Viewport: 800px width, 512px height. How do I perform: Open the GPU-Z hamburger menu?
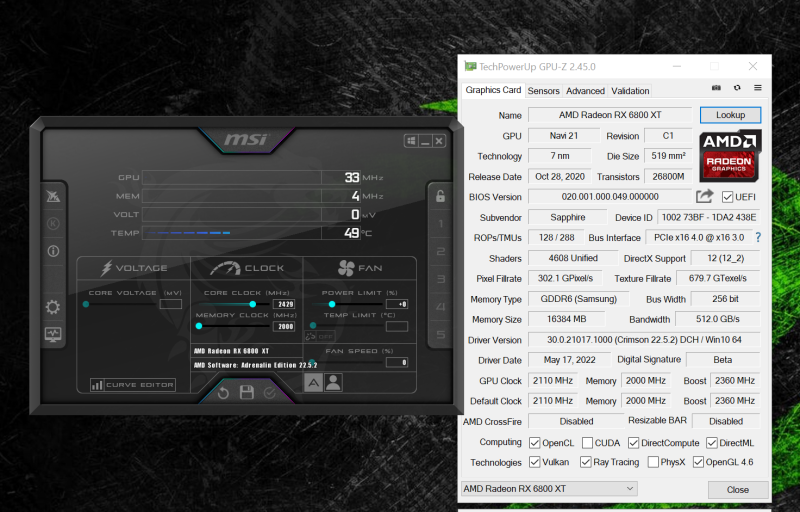click(x=757, y=89)
